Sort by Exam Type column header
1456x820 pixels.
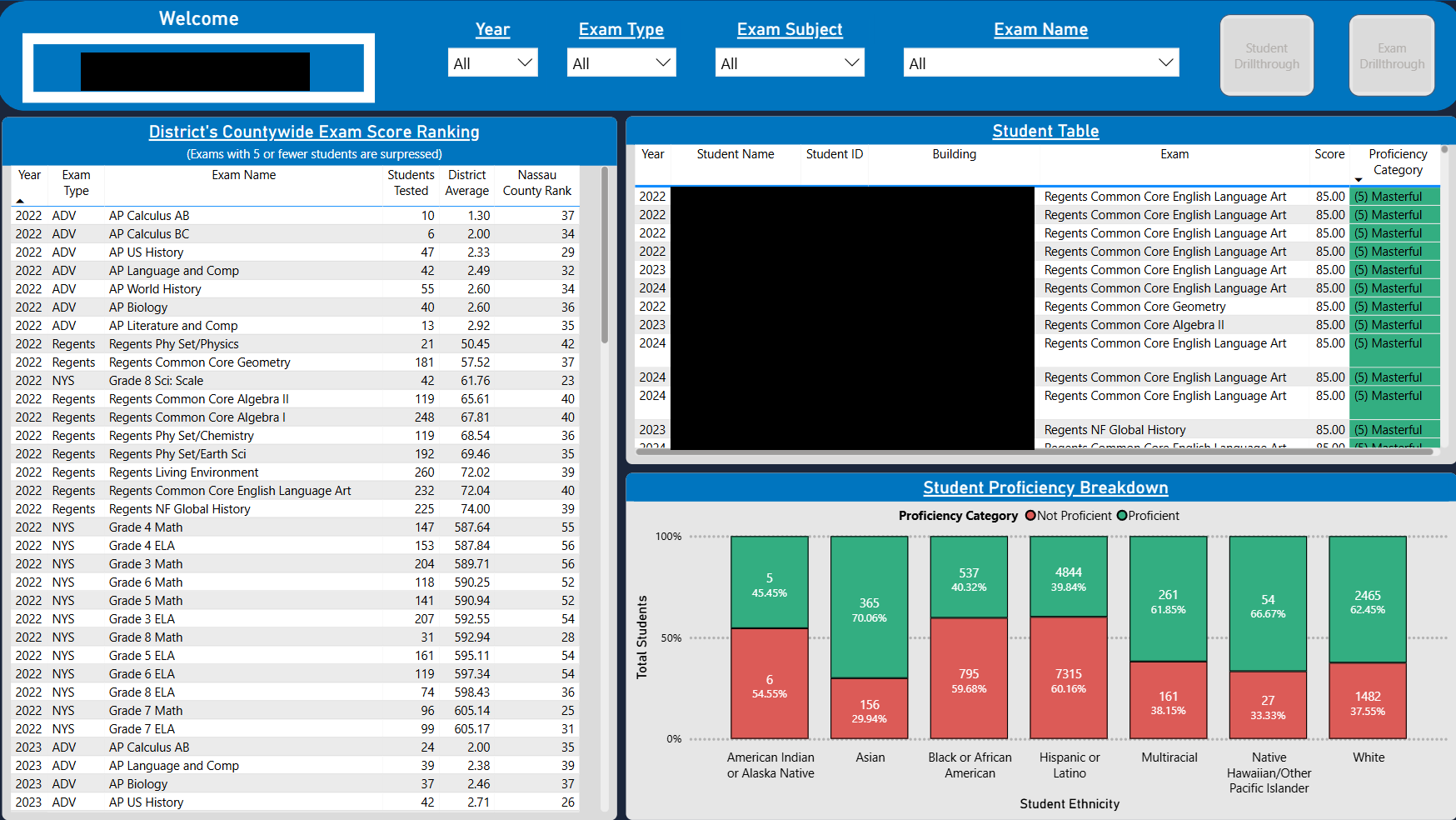pyautogui.click(x=76, y=182)
